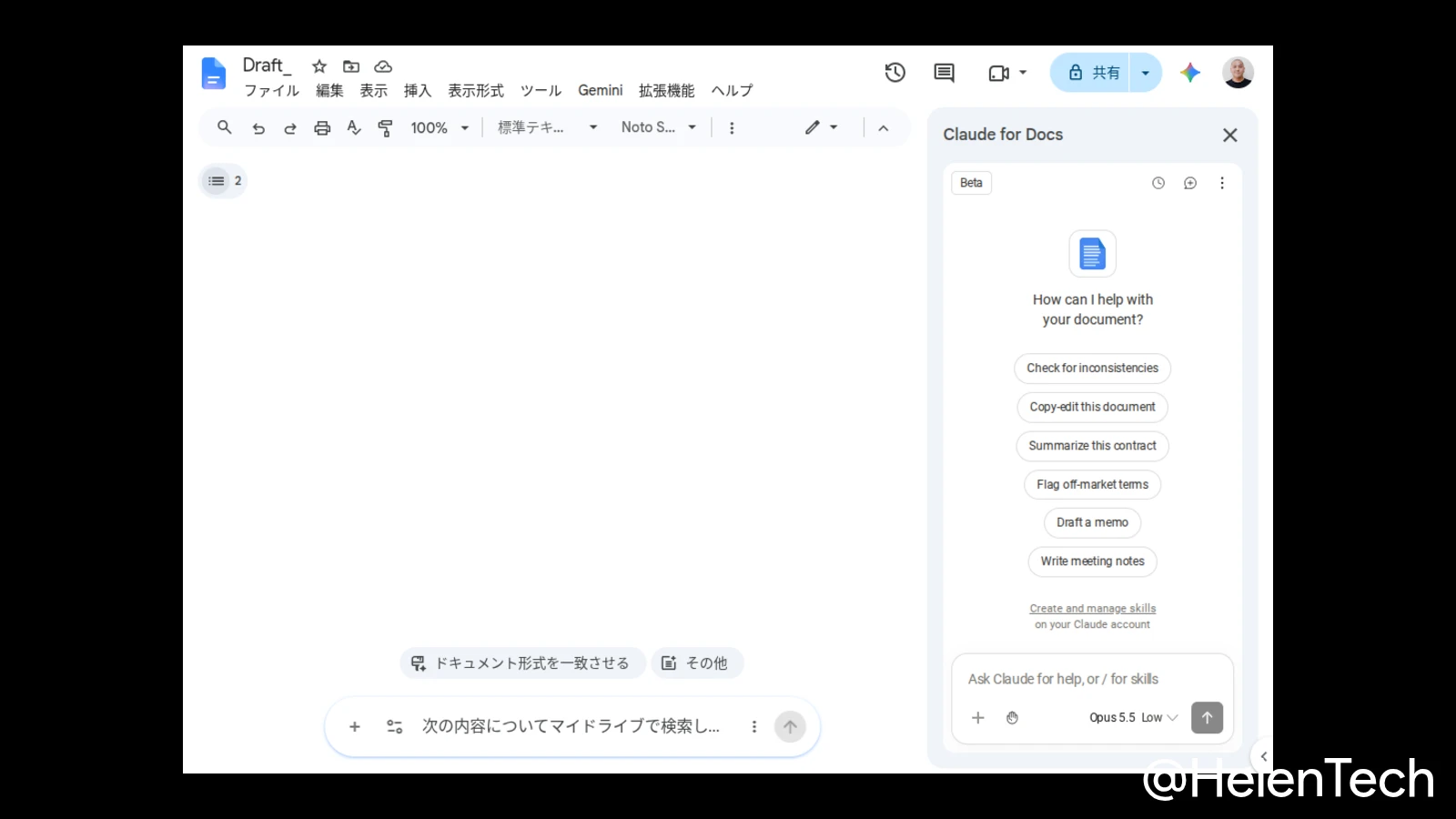Rename the Draft_ document title
The width and height of the screenshot is (1456, 819).
[x=267, y=66]
